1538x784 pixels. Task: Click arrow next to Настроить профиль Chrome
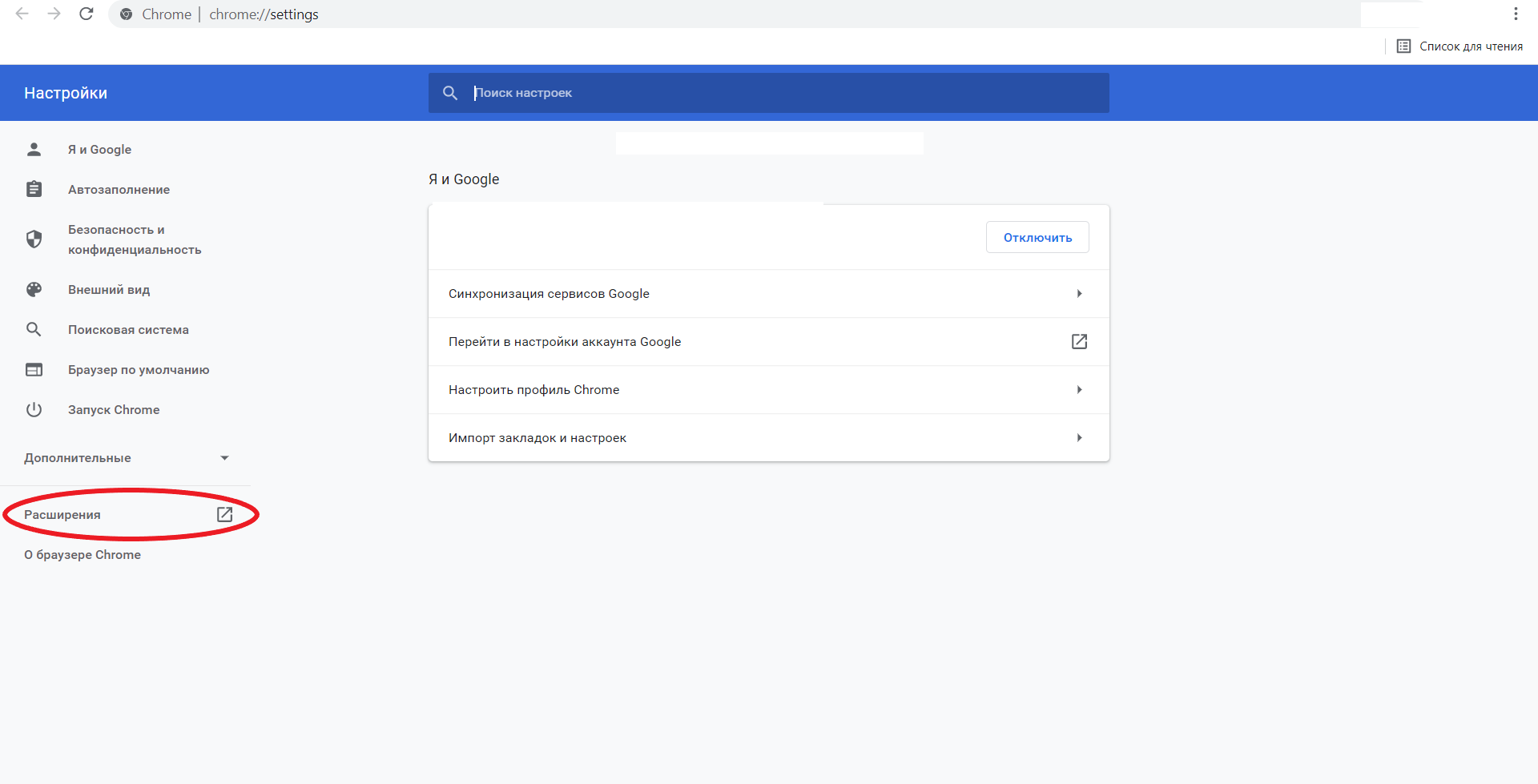click(x=1079, y=390)
